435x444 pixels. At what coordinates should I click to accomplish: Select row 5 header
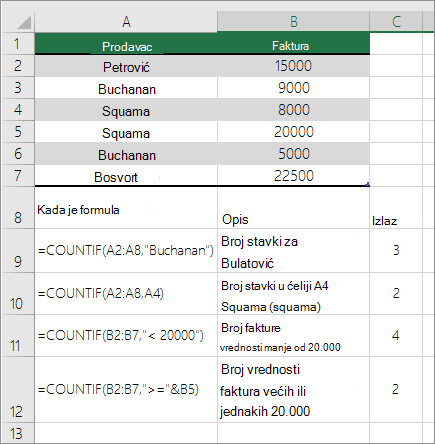18,132
